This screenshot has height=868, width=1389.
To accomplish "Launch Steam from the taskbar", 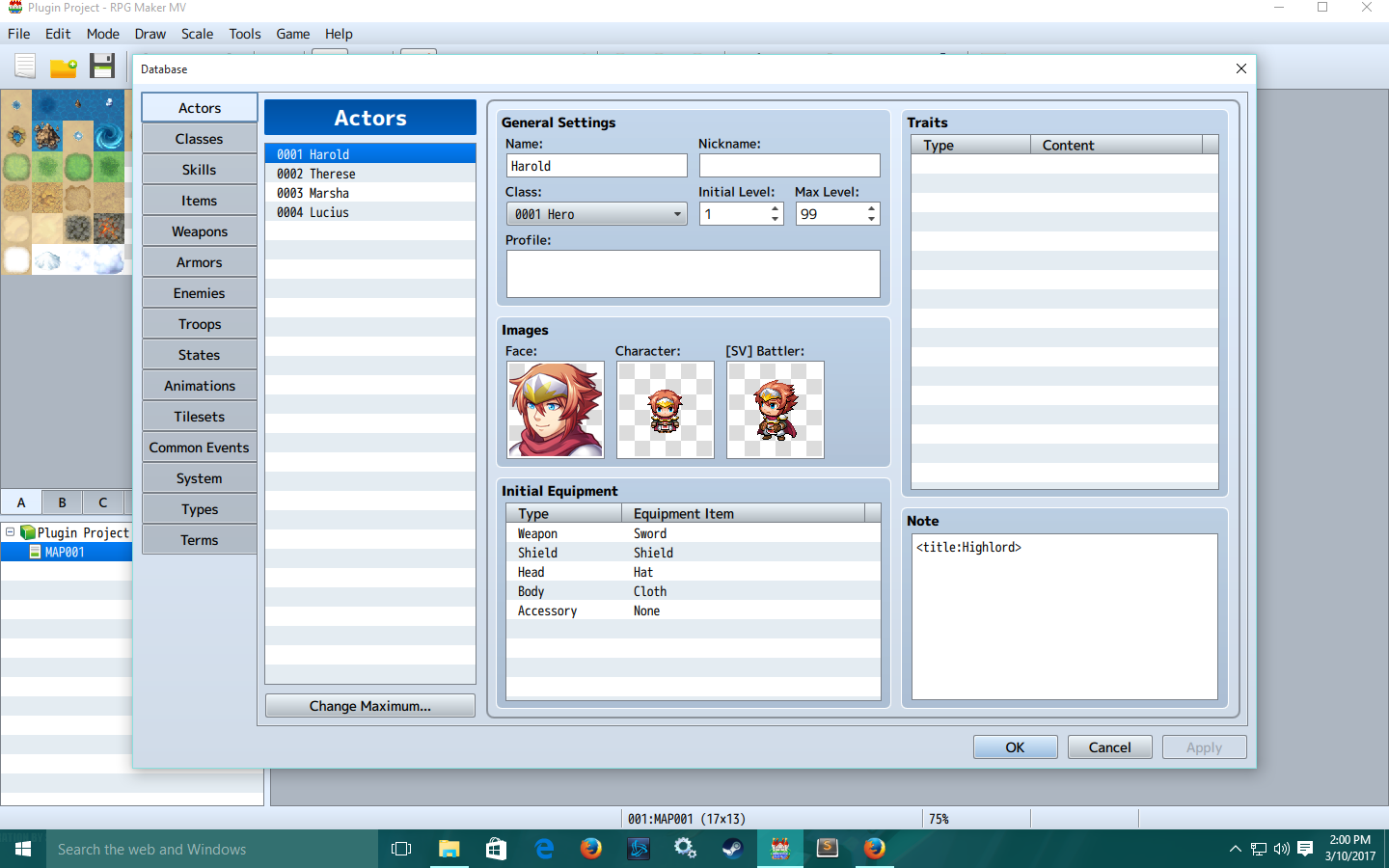I will [732, 849].
